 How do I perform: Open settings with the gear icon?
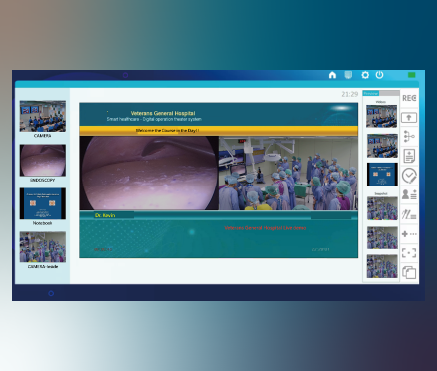pyautogui.click(x=365, y=75)
